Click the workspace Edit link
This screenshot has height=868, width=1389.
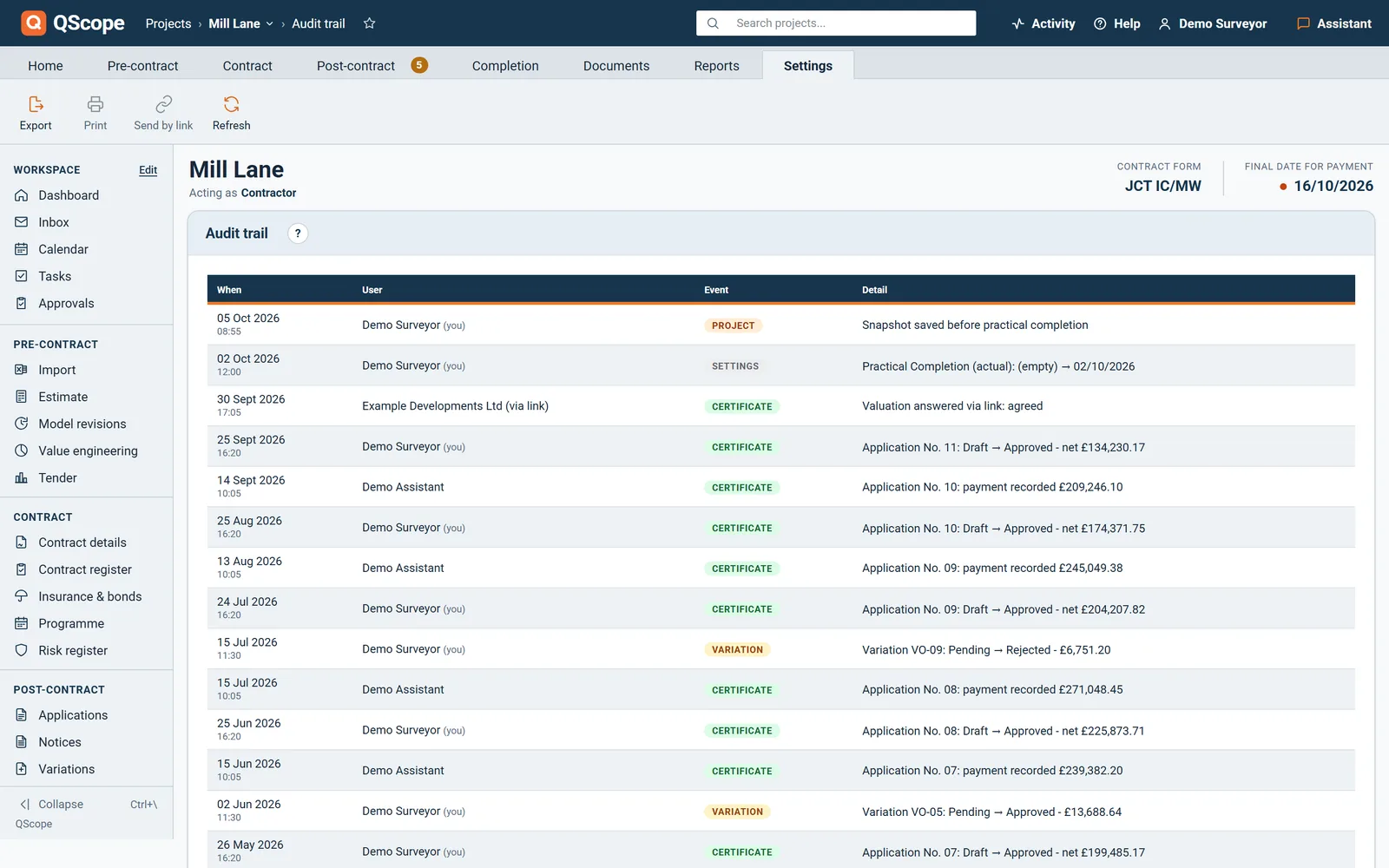pyautogui.click(x=148, y=170)
